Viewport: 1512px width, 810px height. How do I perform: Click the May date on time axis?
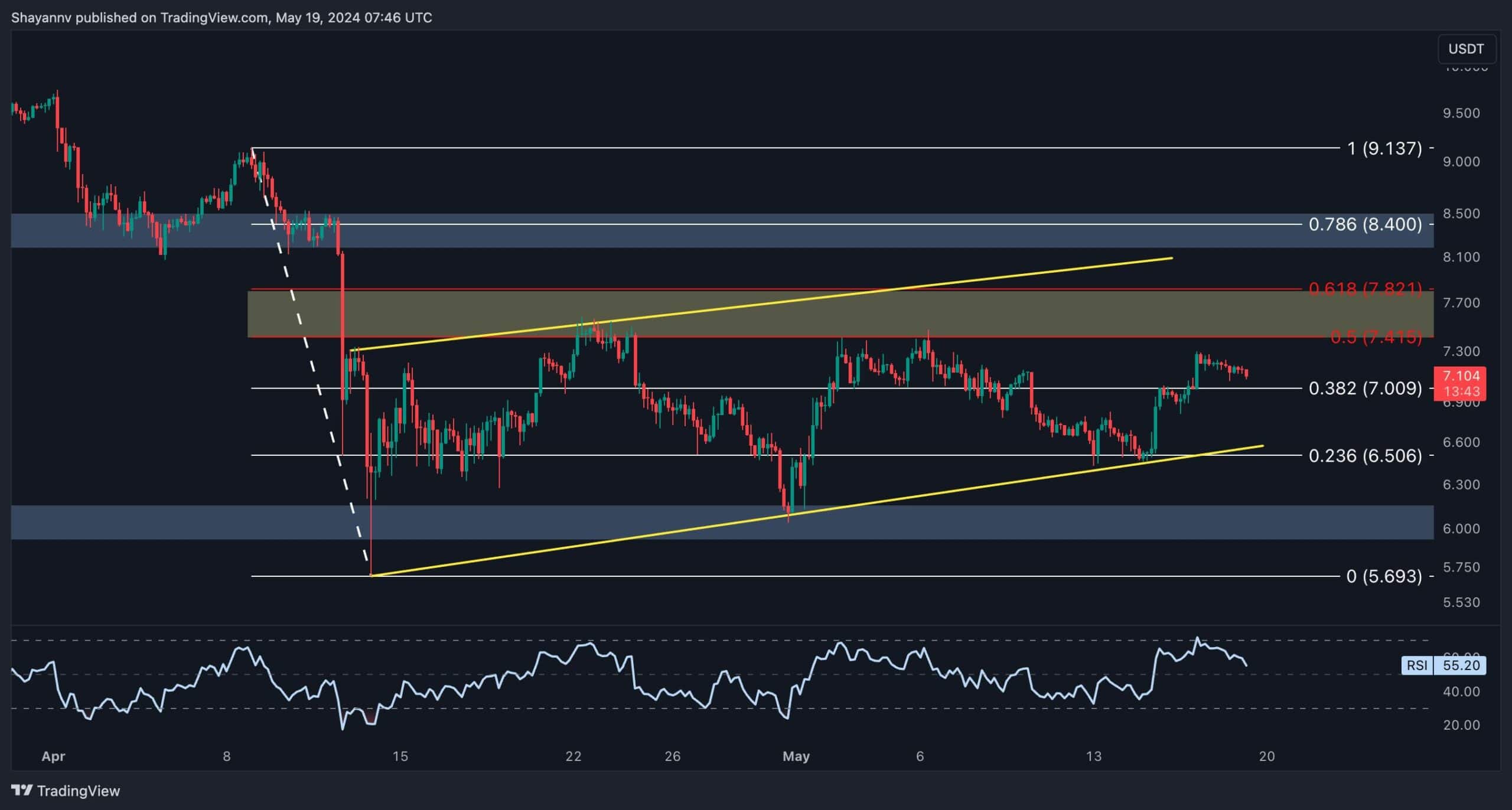(x=796, y=756)
